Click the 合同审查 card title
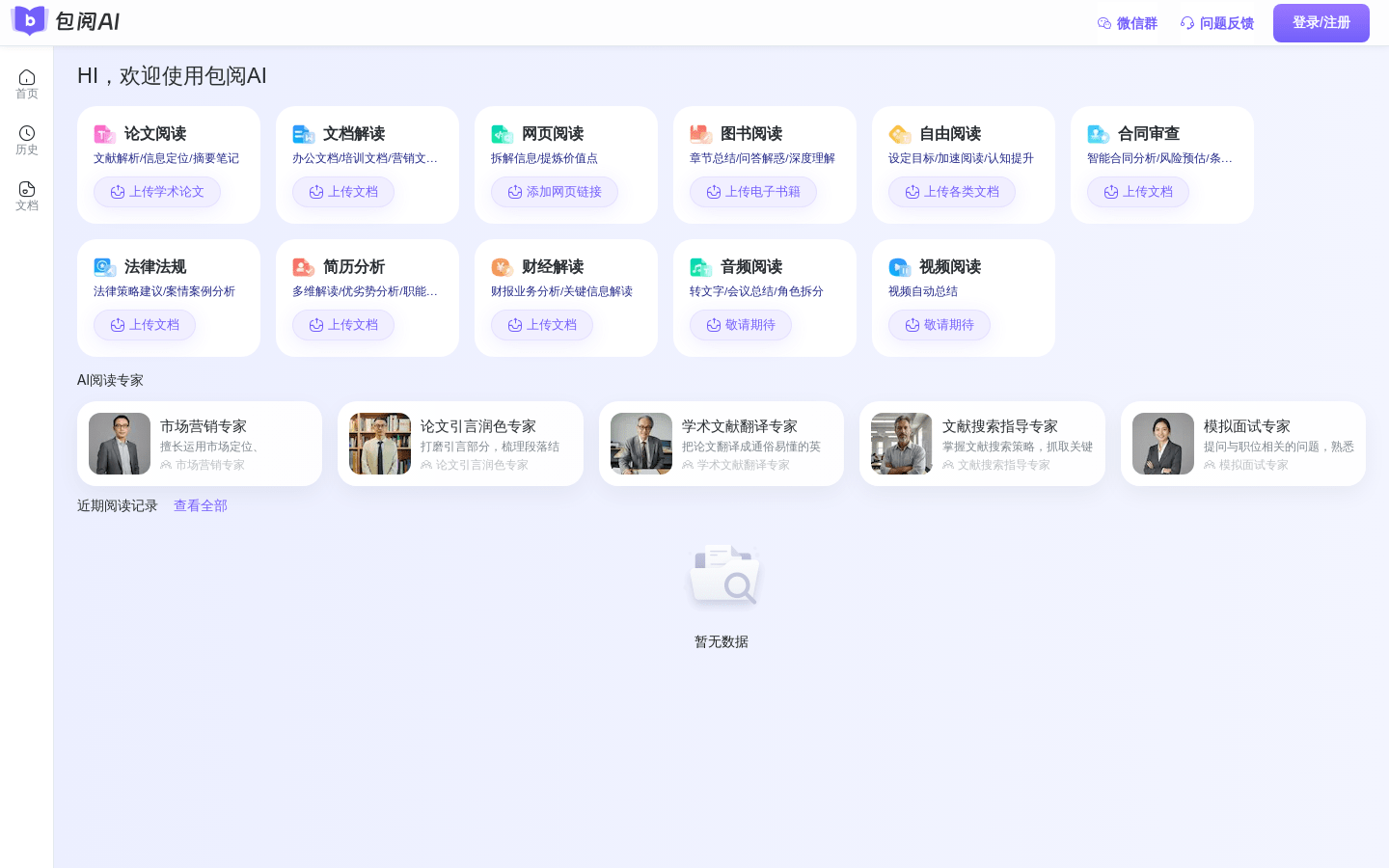The image size is (1389, 868). tap(1149, 134)
